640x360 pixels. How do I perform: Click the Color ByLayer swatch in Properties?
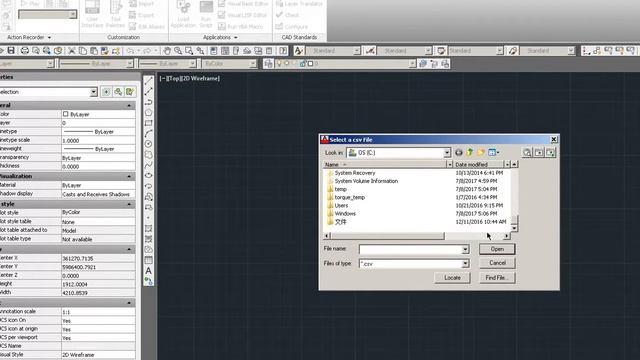[66, 114]
